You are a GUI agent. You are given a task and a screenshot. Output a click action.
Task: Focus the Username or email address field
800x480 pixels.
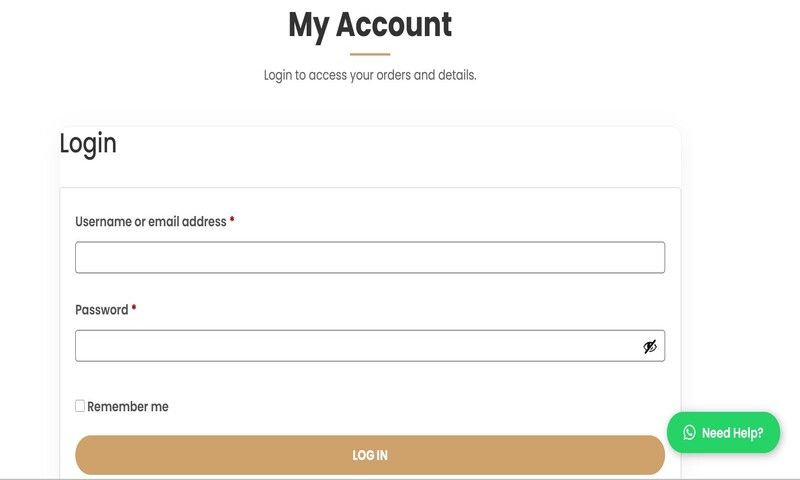click(x=370, y=257)
